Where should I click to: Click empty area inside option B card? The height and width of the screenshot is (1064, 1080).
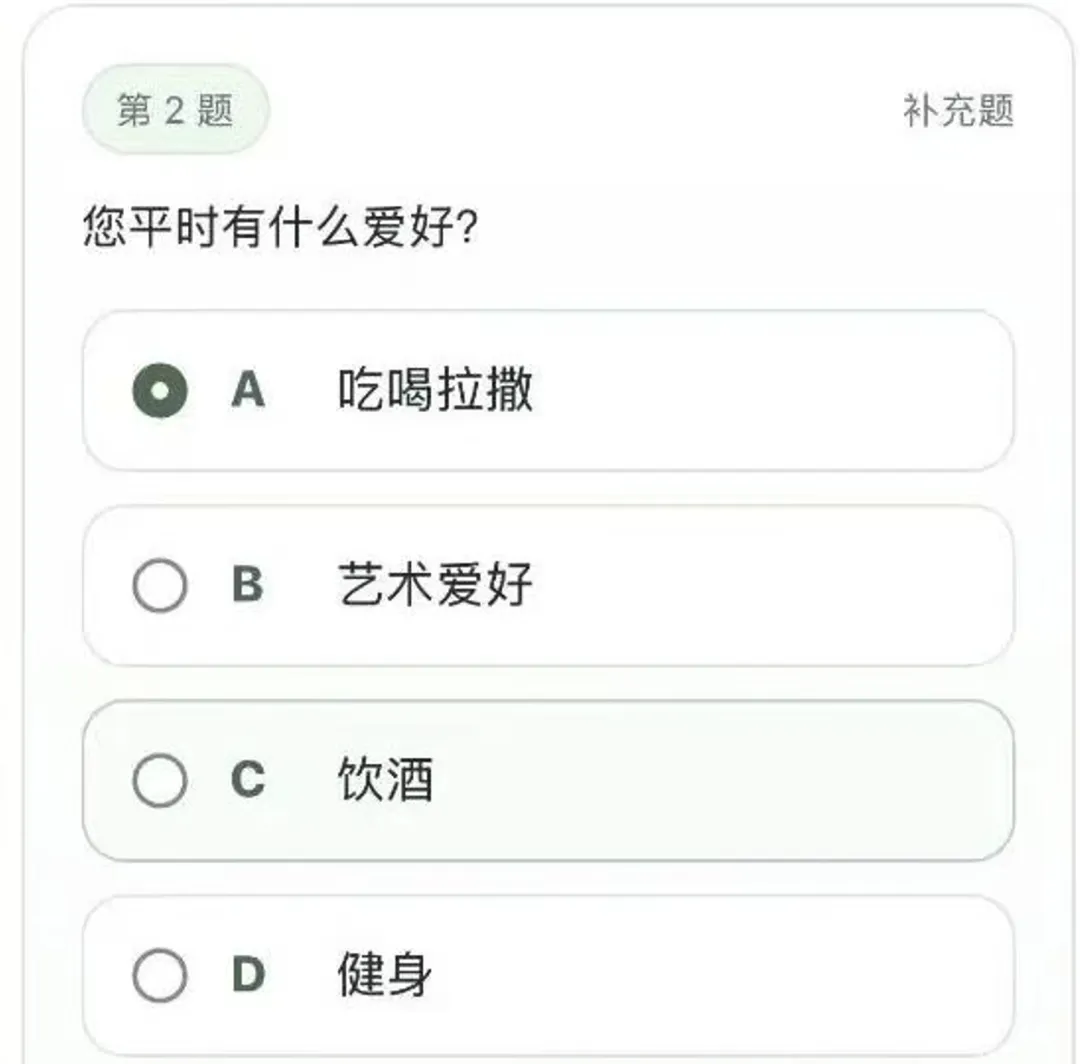coord(780,585)
